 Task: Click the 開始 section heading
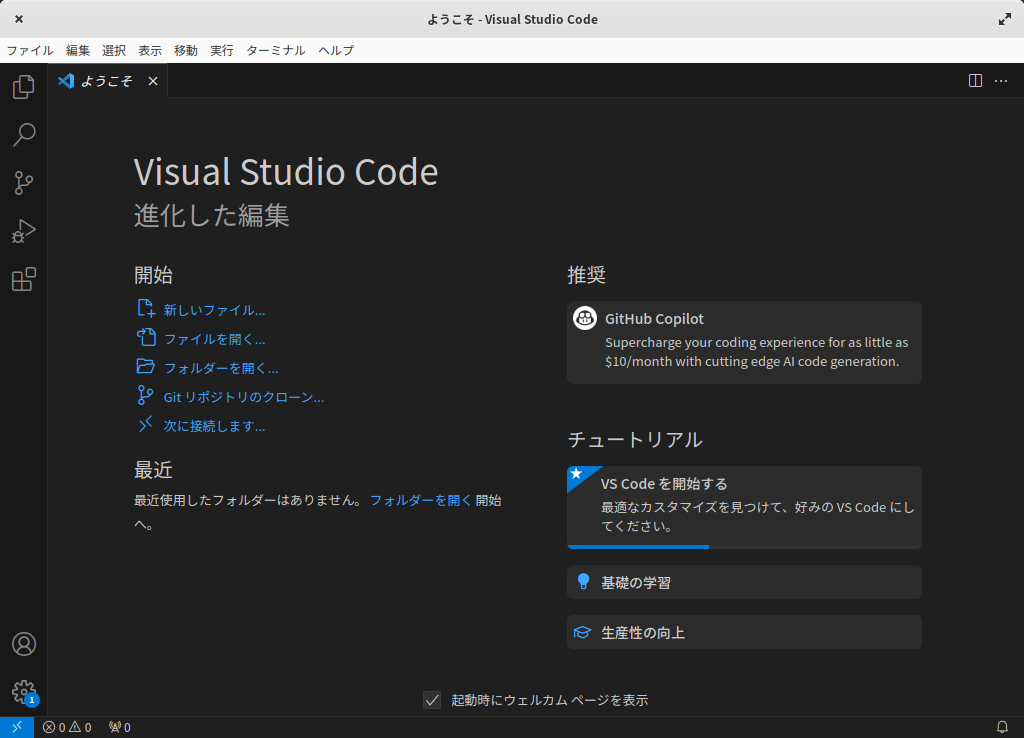[153, 275]
